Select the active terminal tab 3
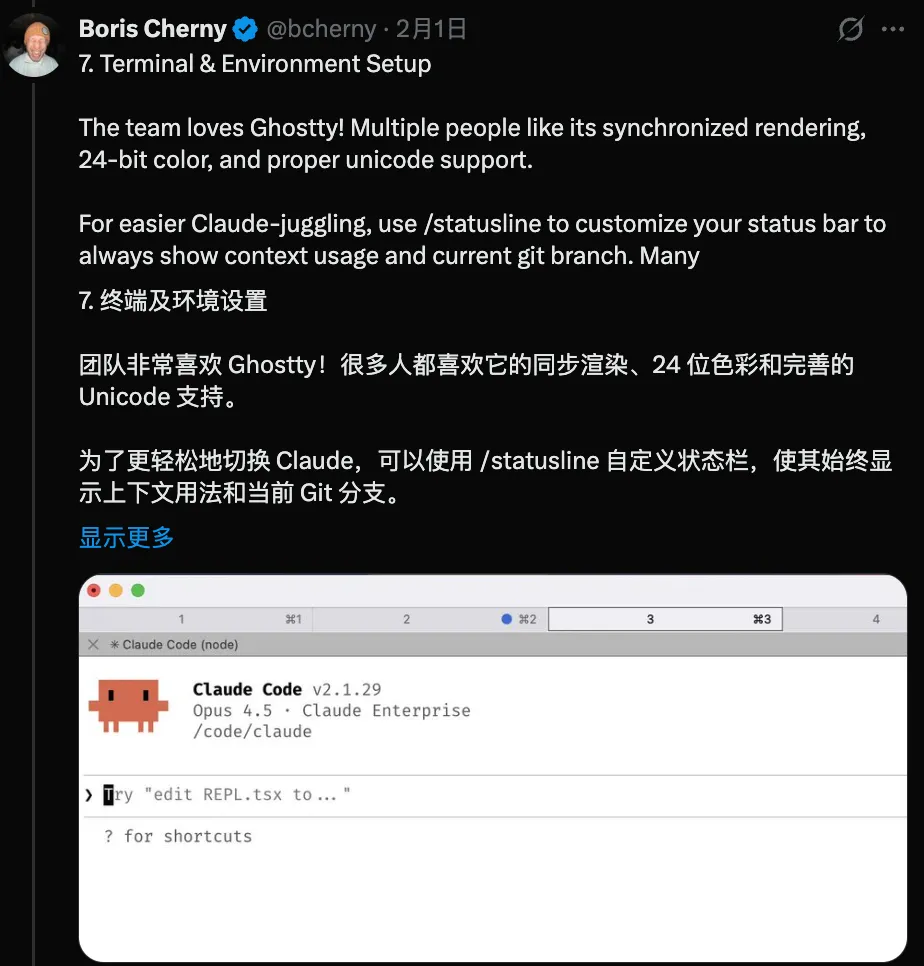 click(665, 619)
